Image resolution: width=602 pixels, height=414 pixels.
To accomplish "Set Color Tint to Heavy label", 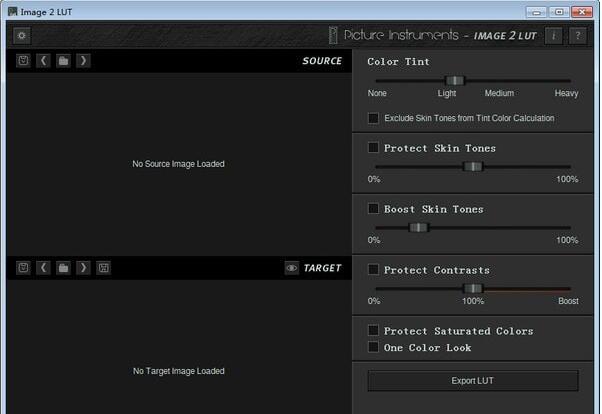I will click(566, 93).
